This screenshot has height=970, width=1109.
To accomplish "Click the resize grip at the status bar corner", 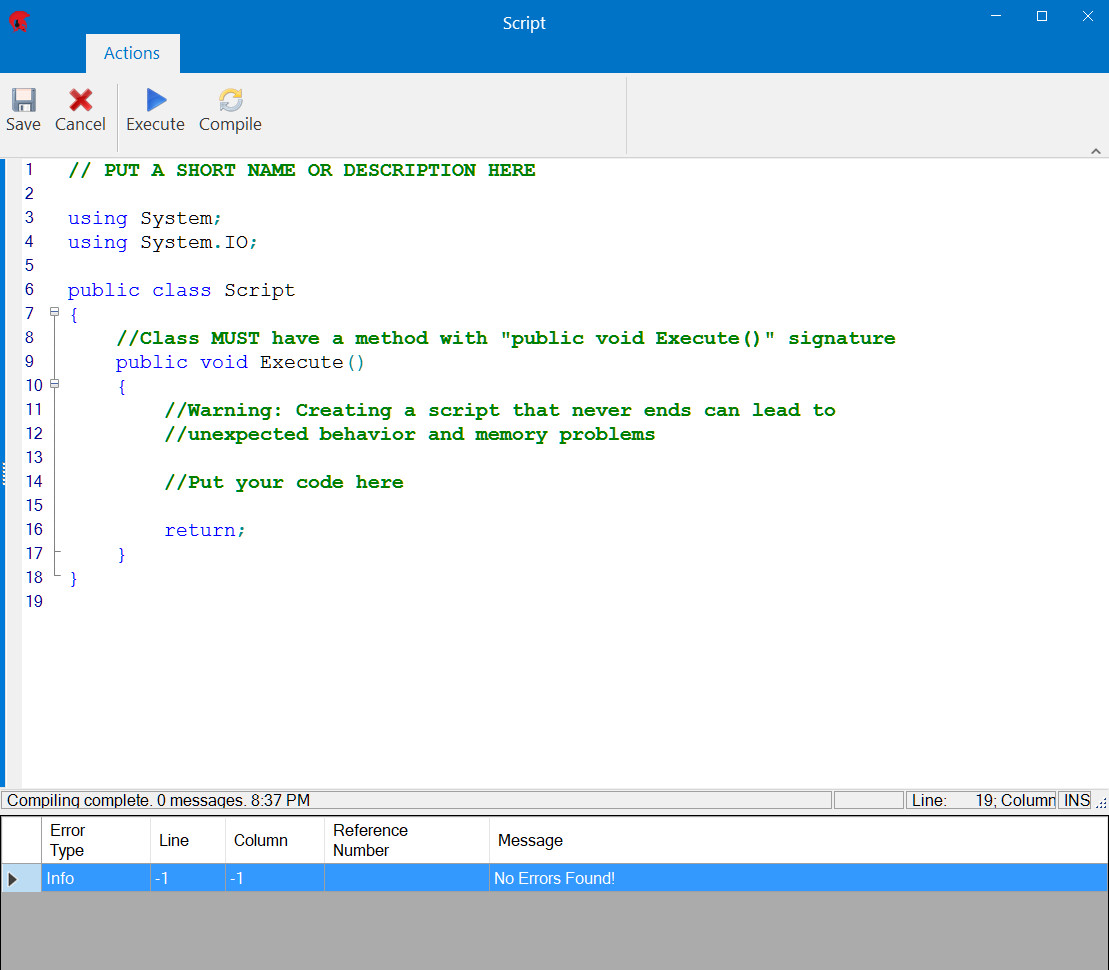I will coord(1101,801).
